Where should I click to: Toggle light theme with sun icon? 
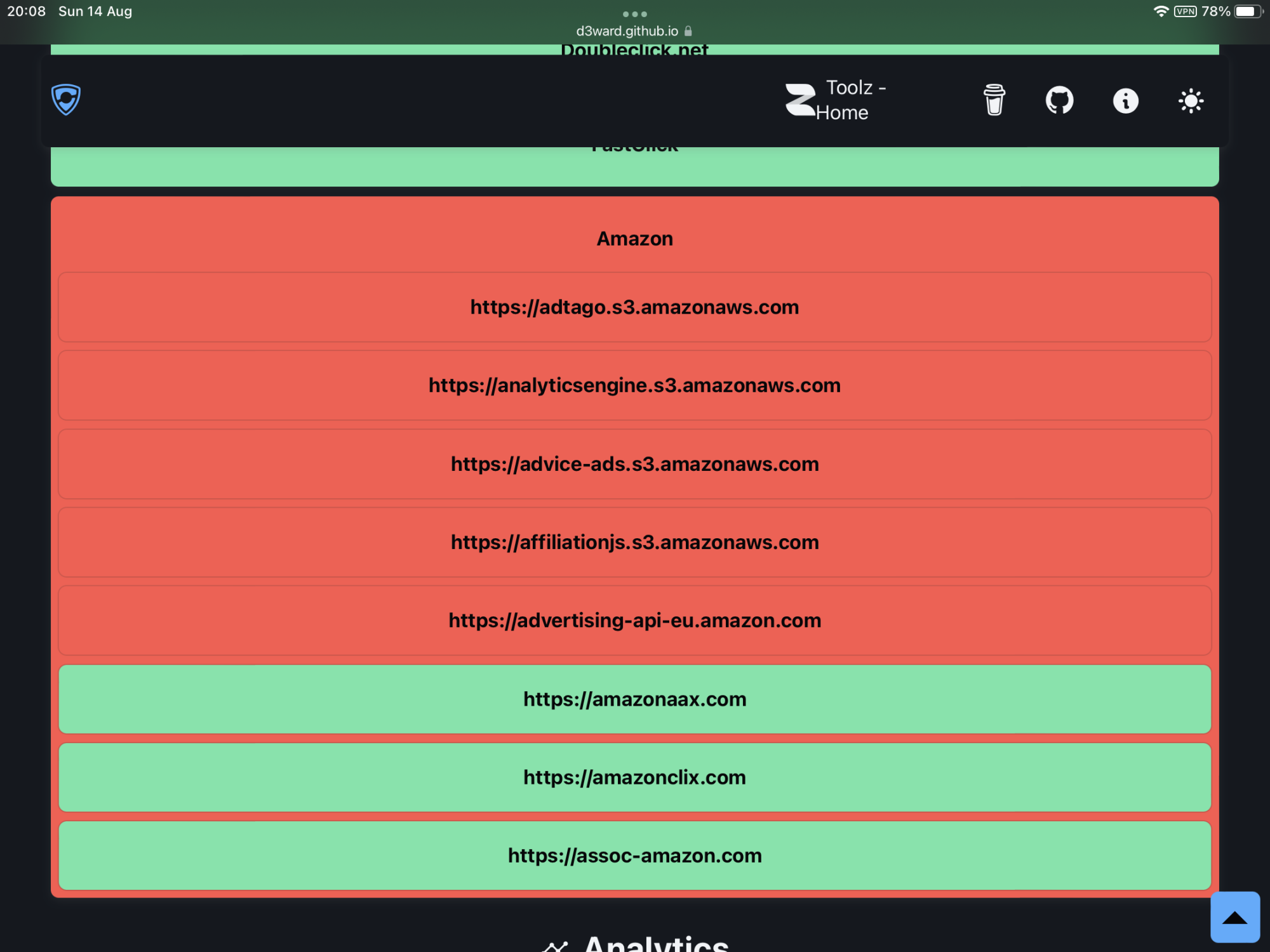click(x=1191, y=100)
